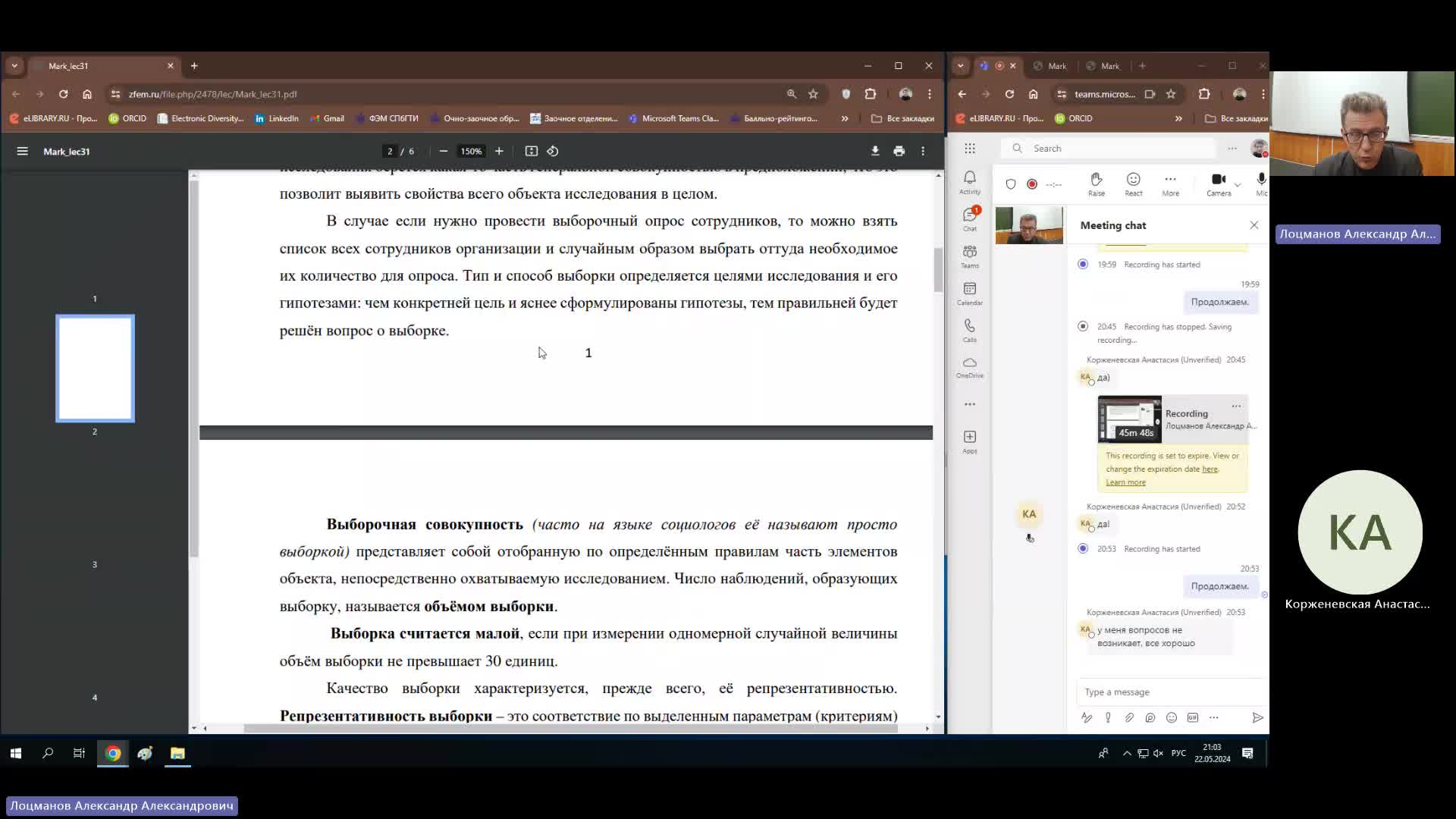Switch to second Mark tab in Teams window

pos(1104,66)
